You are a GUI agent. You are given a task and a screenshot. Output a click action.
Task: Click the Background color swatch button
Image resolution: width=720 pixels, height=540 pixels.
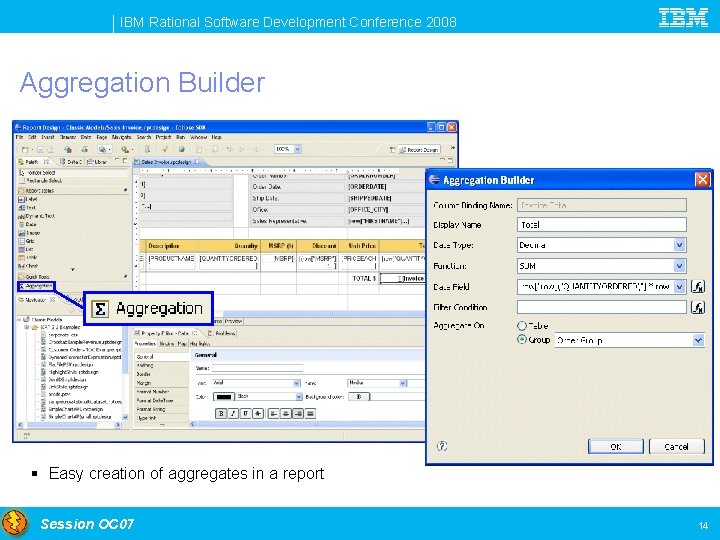(359, 397)
